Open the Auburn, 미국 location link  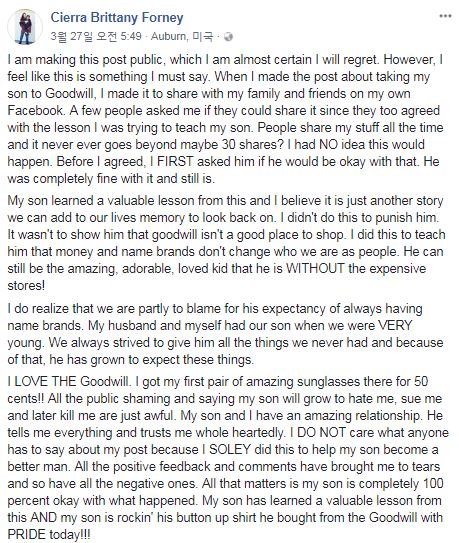click(x=182, y=36)
